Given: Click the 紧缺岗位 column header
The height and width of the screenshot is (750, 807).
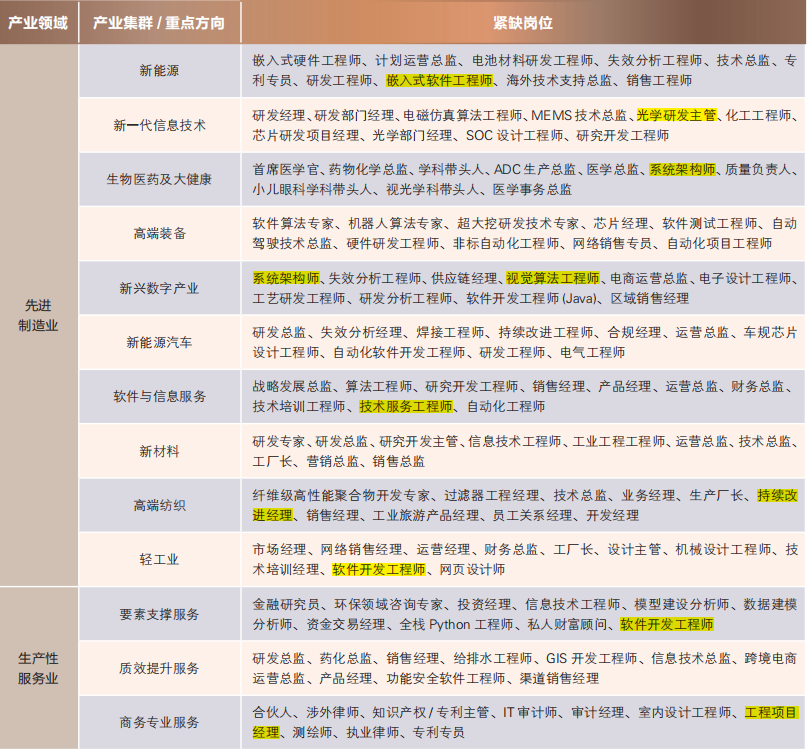Looking at the screenshot, I should [x=522, y=22].
